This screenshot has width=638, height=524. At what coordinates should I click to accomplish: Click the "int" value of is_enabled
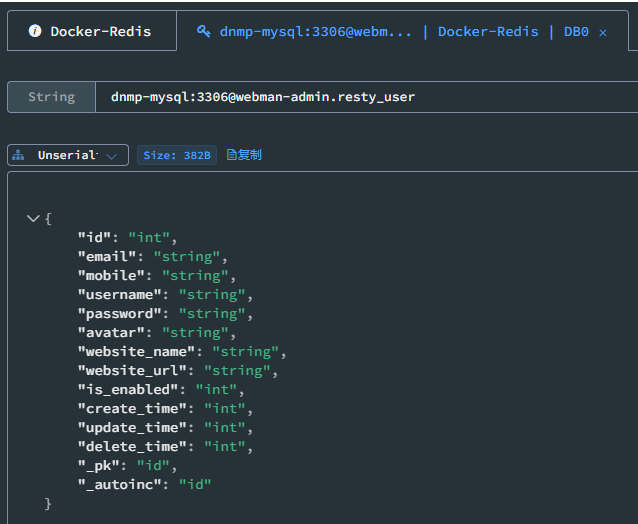pos(216,390)
